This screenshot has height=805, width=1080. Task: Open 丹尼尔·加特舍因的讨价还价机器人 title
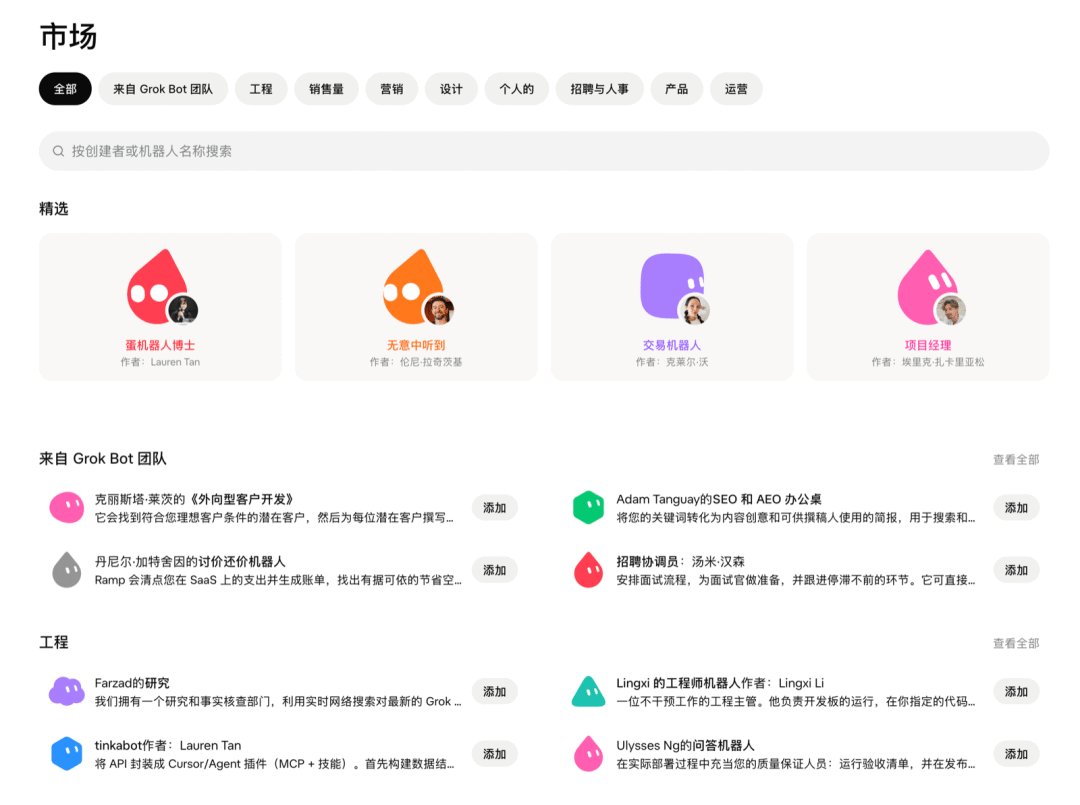coord(189,562)
